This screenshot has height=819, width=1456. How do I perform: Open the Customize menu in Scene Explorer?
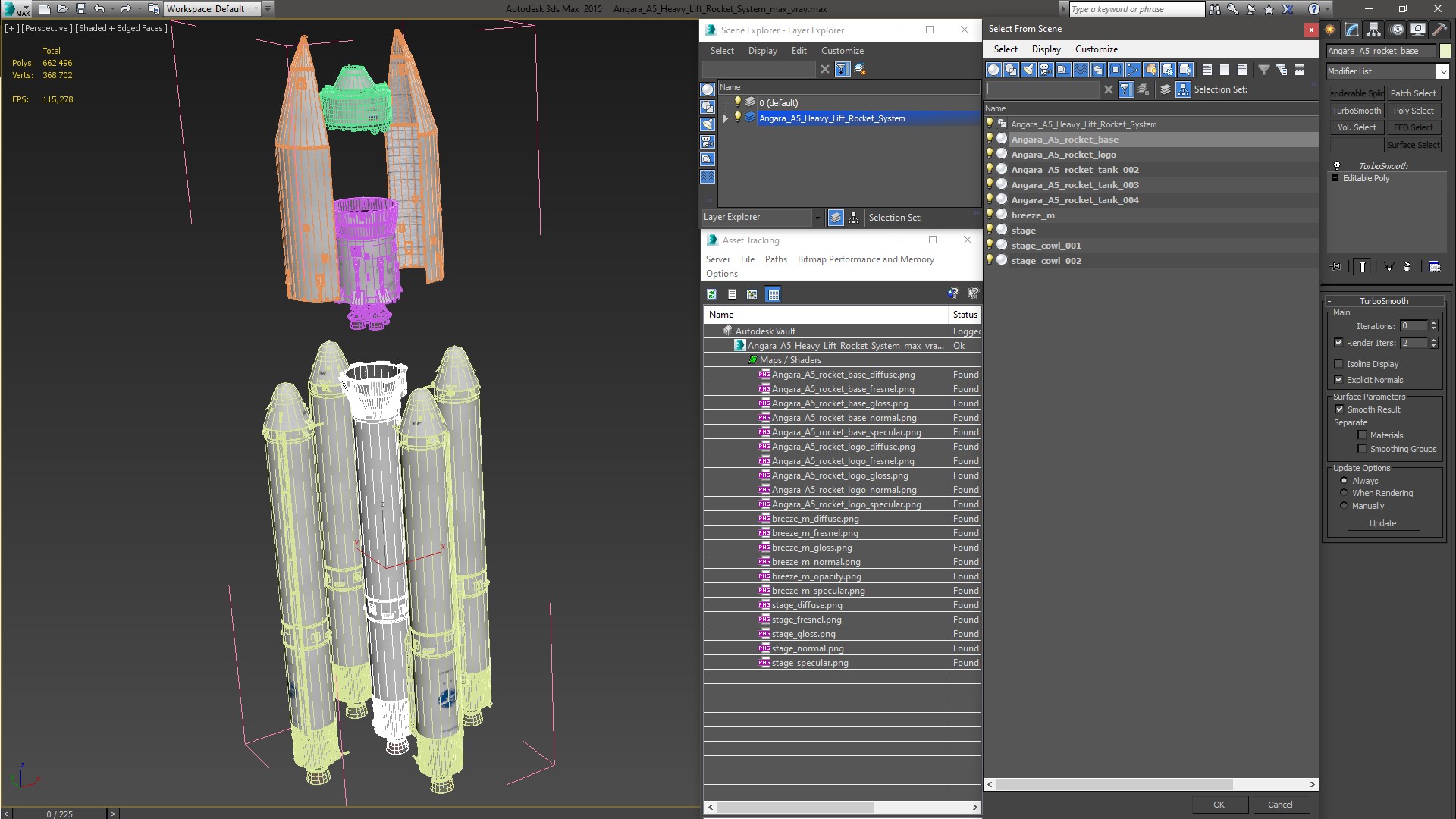click(x=842, y=51)
